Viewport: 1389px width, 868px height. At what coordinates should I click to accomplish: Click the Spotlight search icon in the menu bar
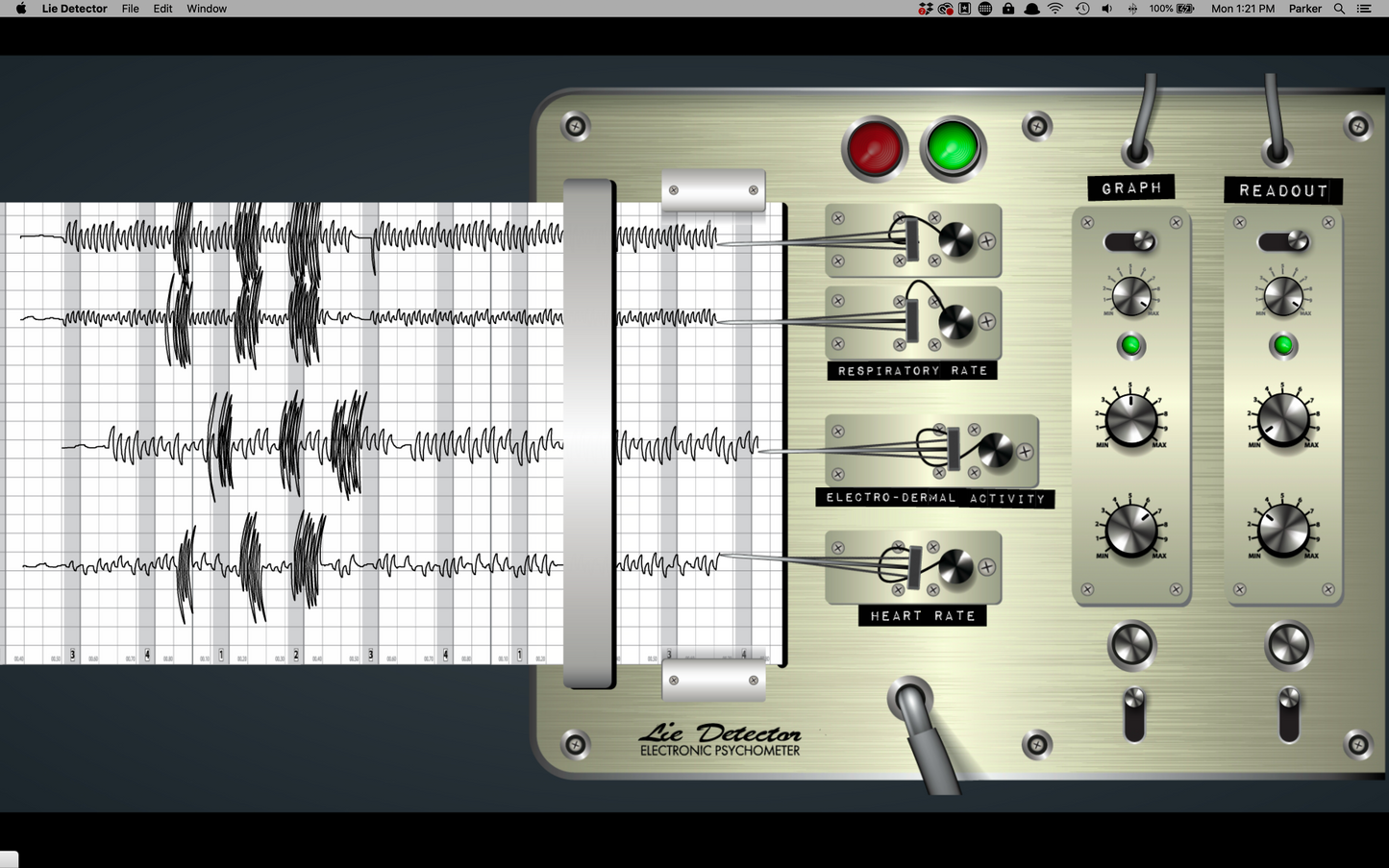pyautogui.click(x=1338, y=9)
